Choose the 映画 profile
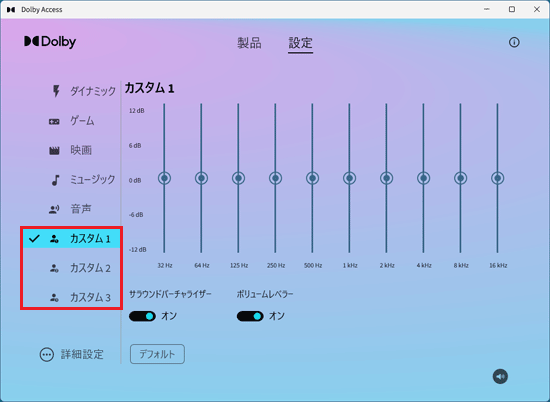The image size is (550, 402). [71, 150]
